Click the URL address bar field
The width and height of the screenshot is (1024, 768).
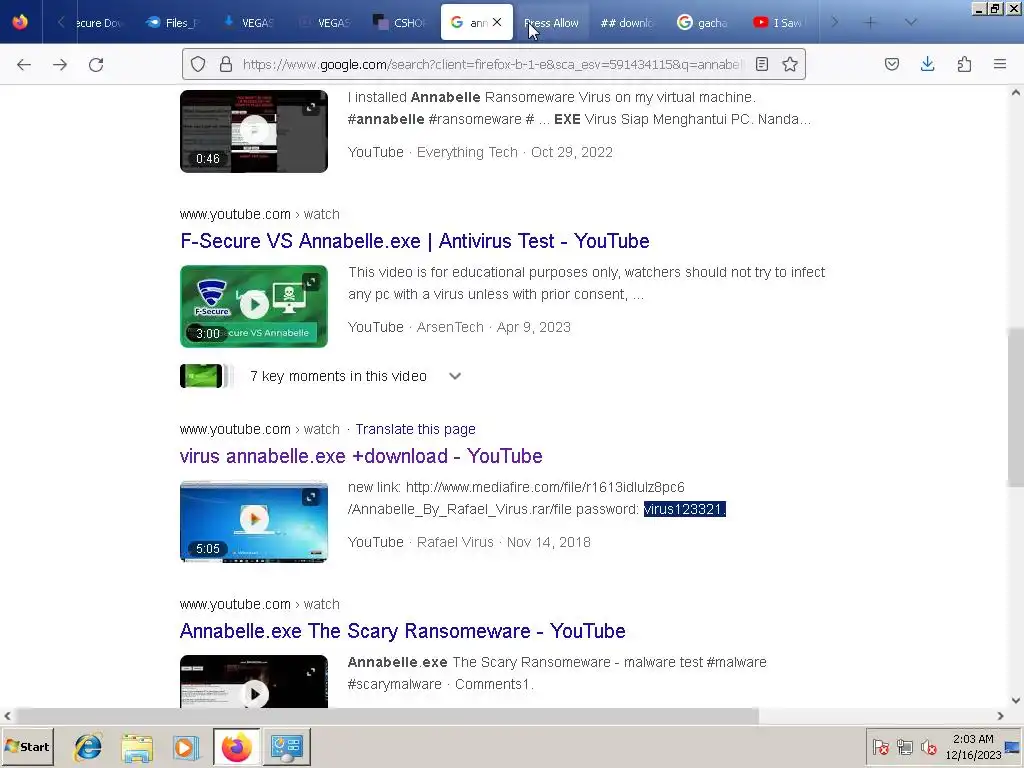tap(493, 64)
